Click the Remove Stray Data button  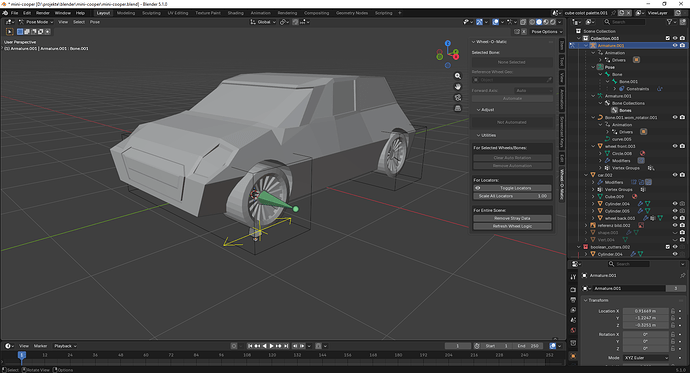point(512,218)
